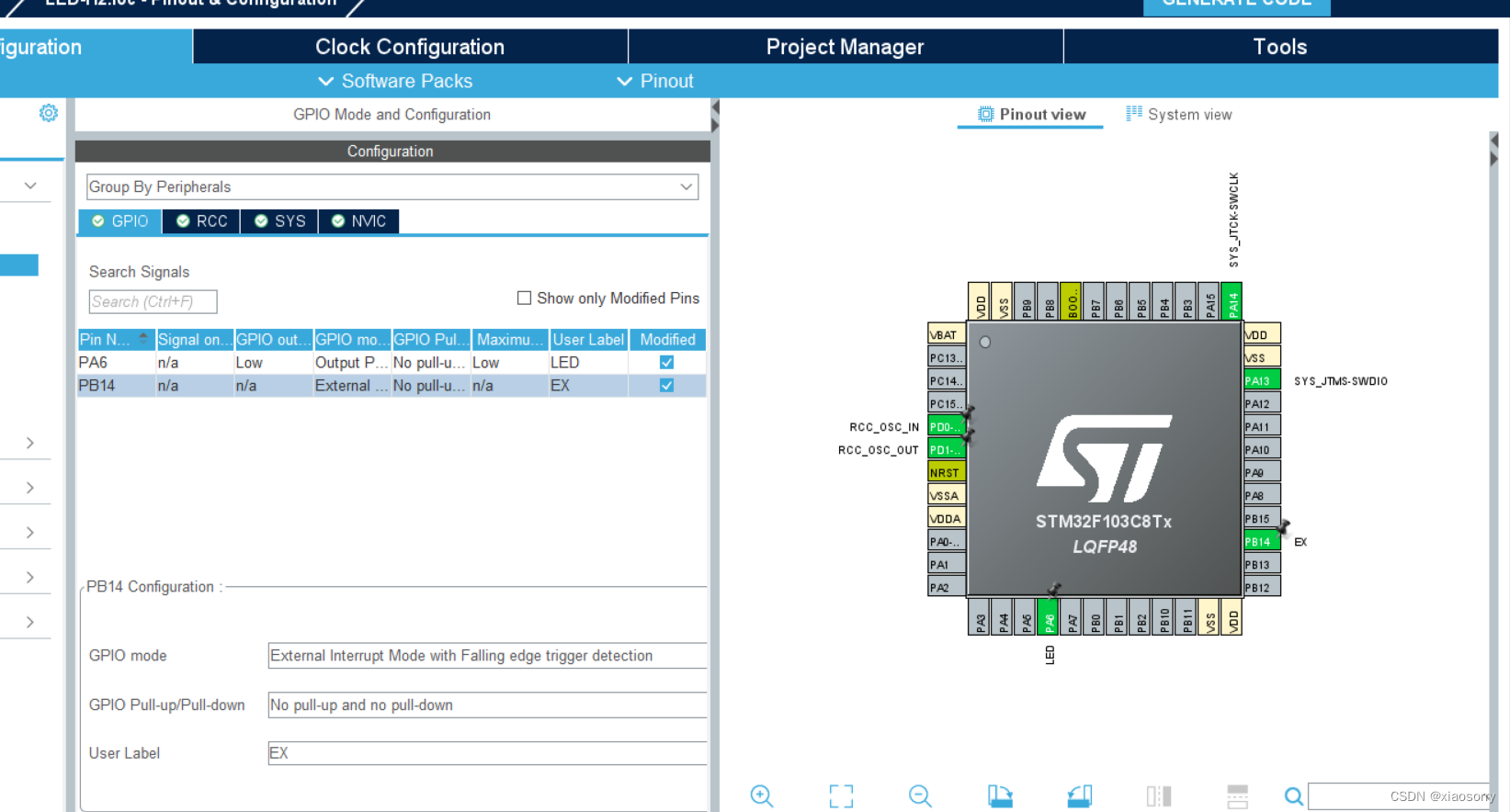Click the split view layout icon

click(x=1238, y=796)
